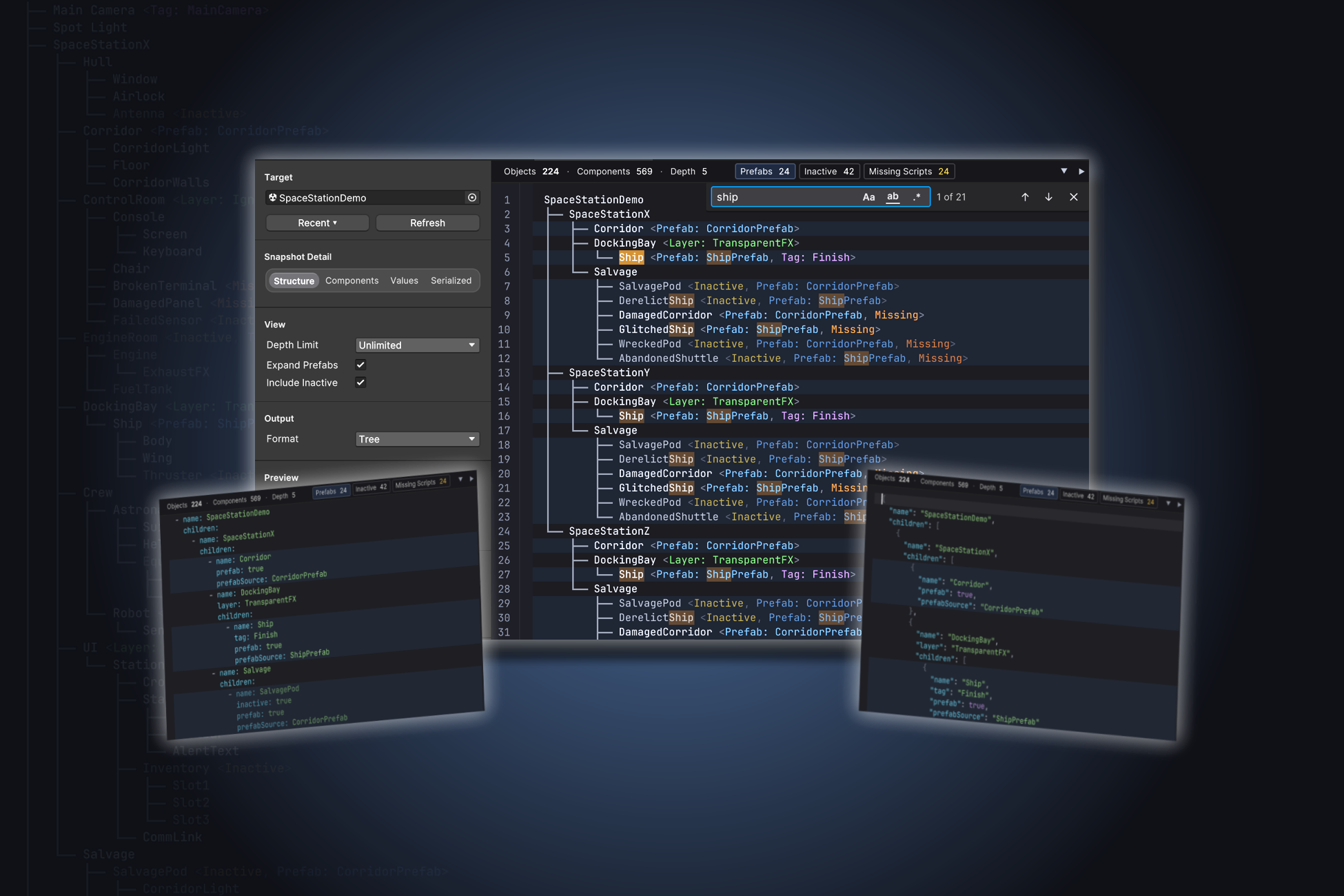The width and height of the screenshot is (1344, 896).
Task: Toggle match case (Aa) in search
Action: (868, 197)
